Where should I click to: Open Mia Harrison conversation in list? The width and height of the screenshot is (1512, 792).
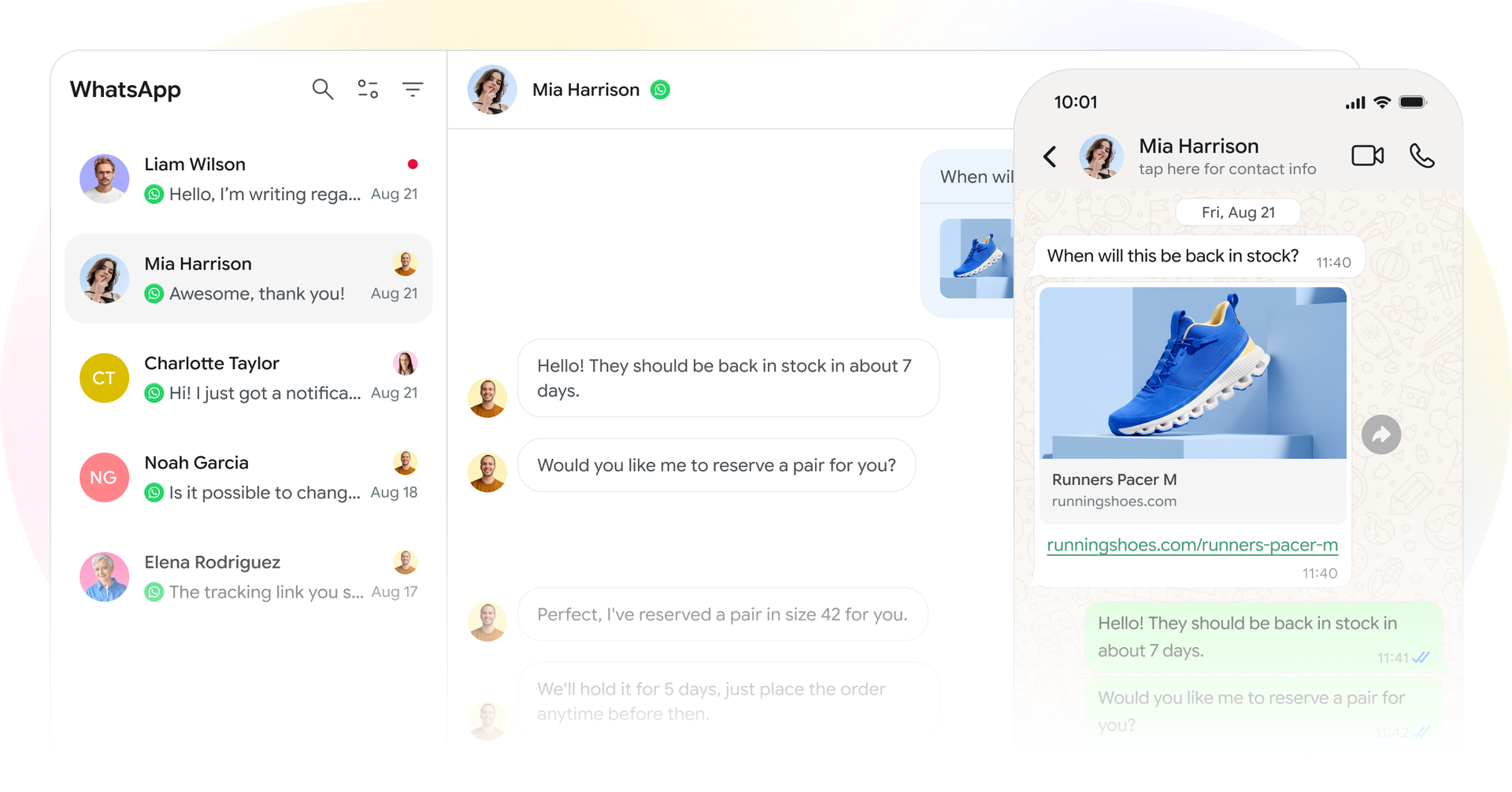click(x=249, y=278)
